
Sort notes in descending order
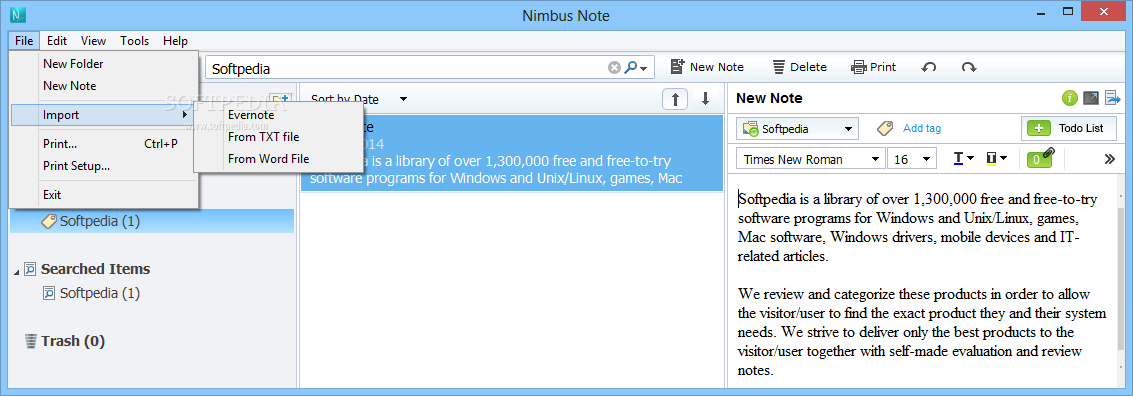pyautogui.click(x=705, y=99)
